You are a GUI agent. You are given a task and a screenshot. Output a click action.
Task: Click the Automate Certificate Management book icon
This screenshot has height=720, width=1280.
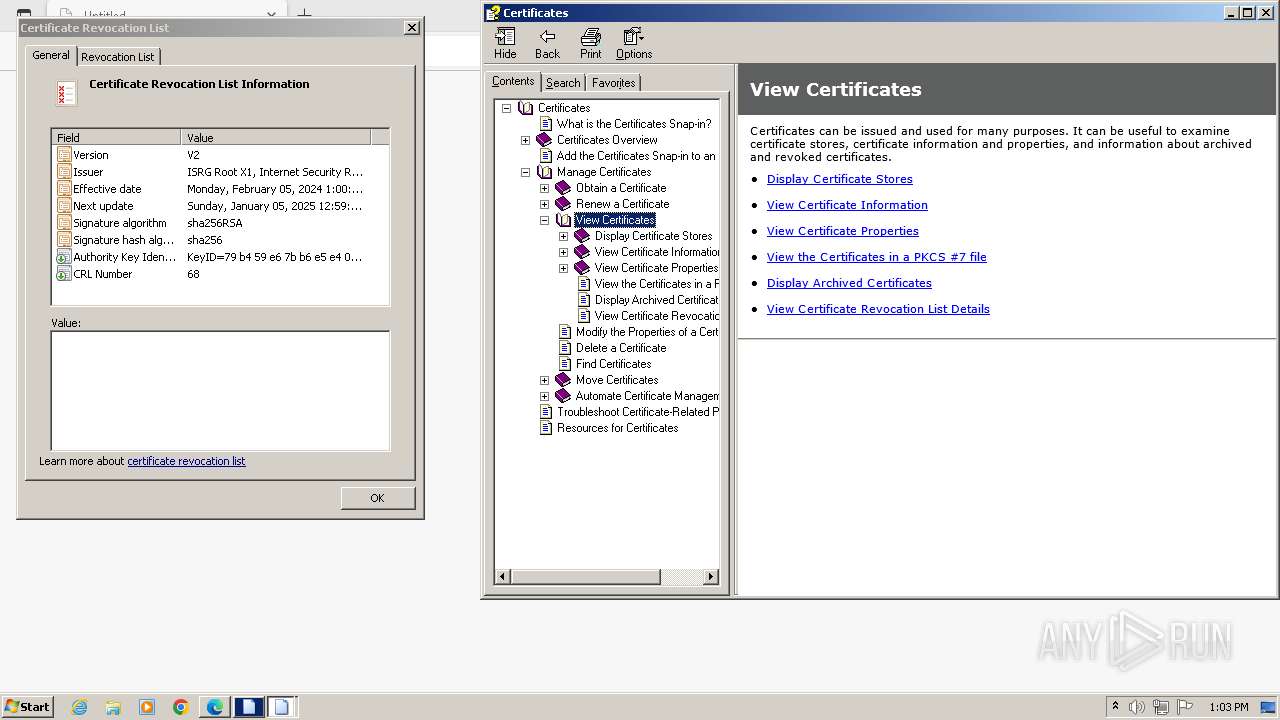[x=563, y=396]
